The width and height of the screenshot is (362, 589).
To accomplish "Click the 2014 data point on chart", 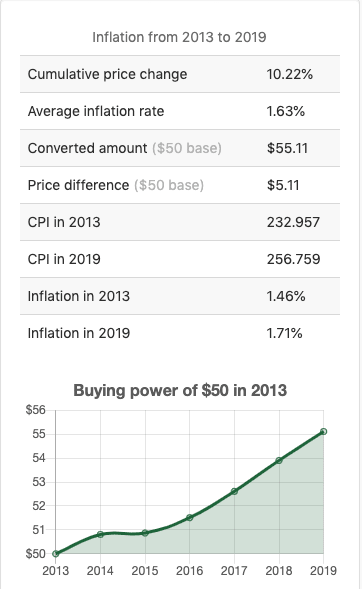I will pos(100,534).
